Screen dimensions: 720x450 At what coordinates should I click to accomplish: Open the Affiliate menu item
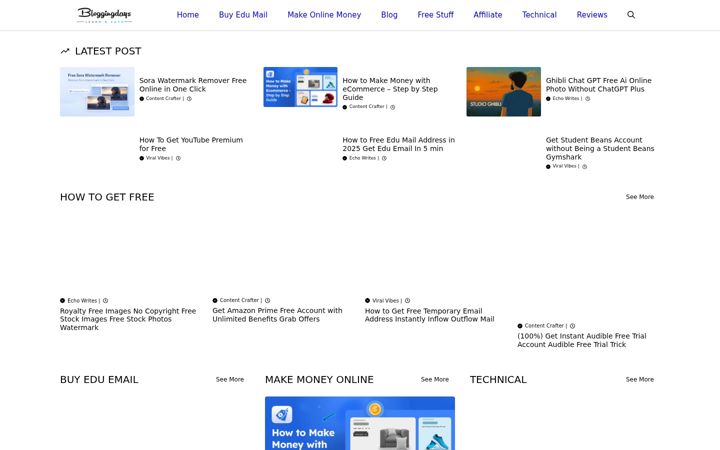coord(488,15)
